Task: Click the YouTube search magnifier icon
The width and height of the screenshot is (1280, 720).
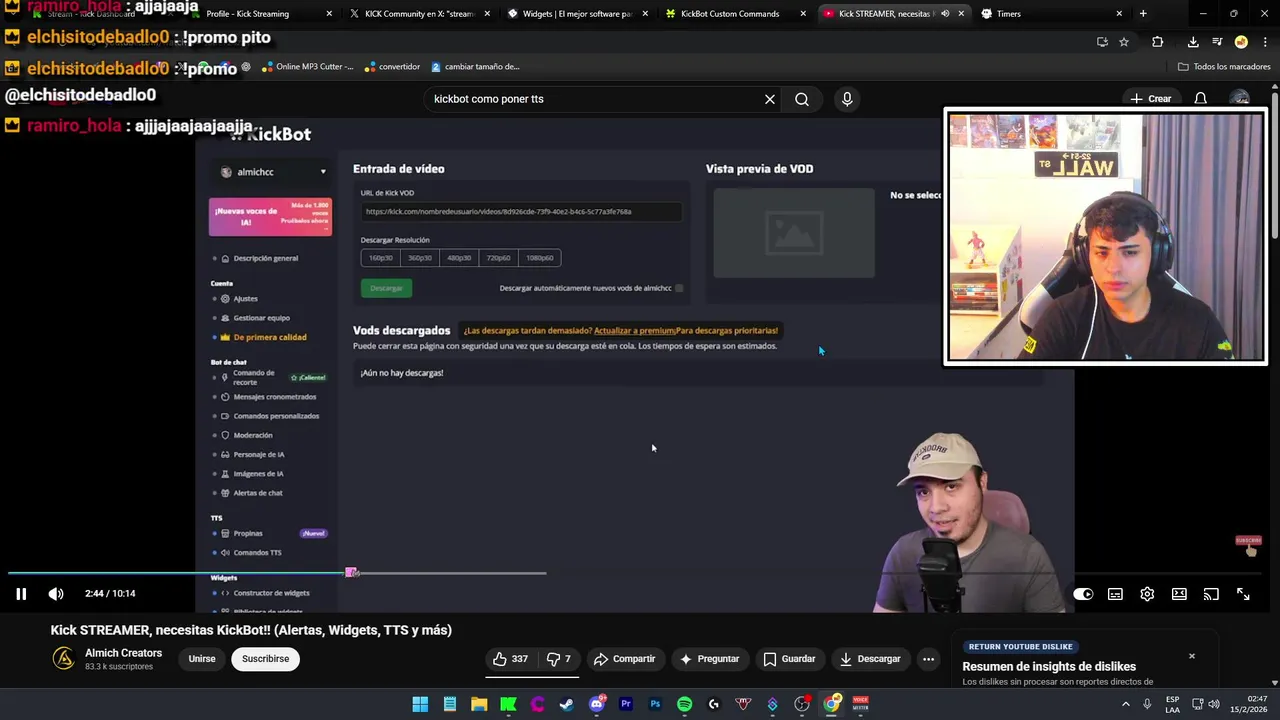Action: [802, 99]
